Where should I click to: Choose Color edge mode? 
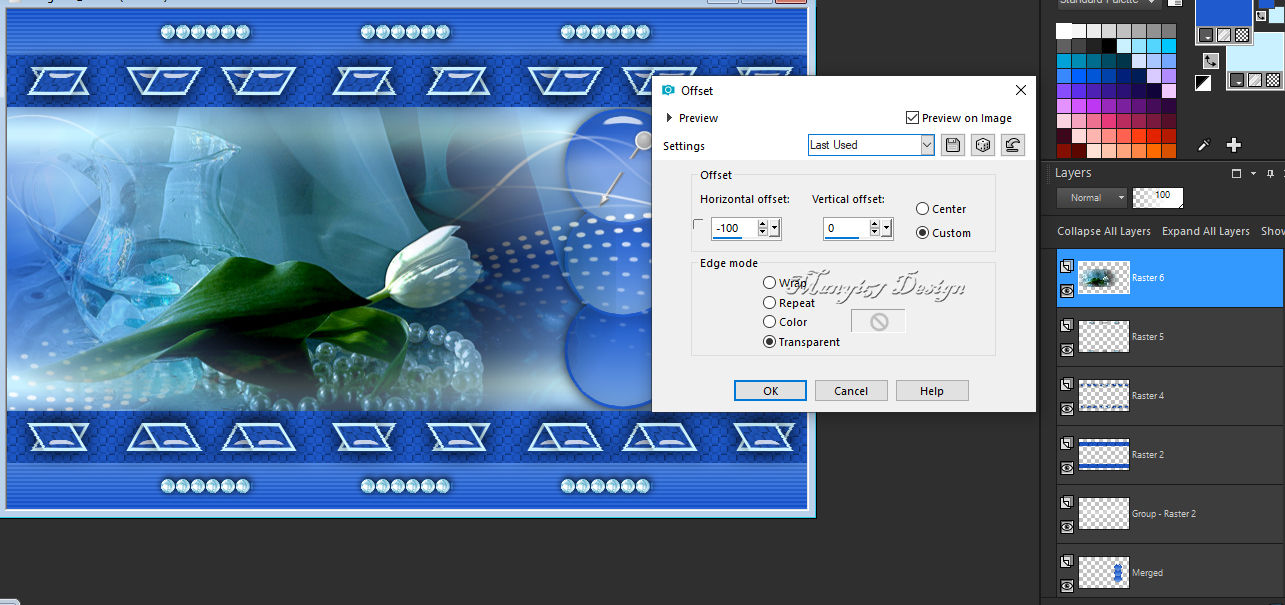coord(769,322)
